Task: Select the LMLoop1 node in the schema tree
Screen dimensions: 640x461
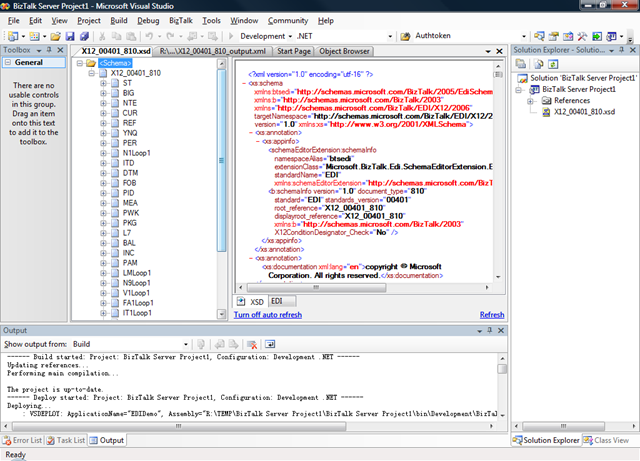Action: pos(137,273)
